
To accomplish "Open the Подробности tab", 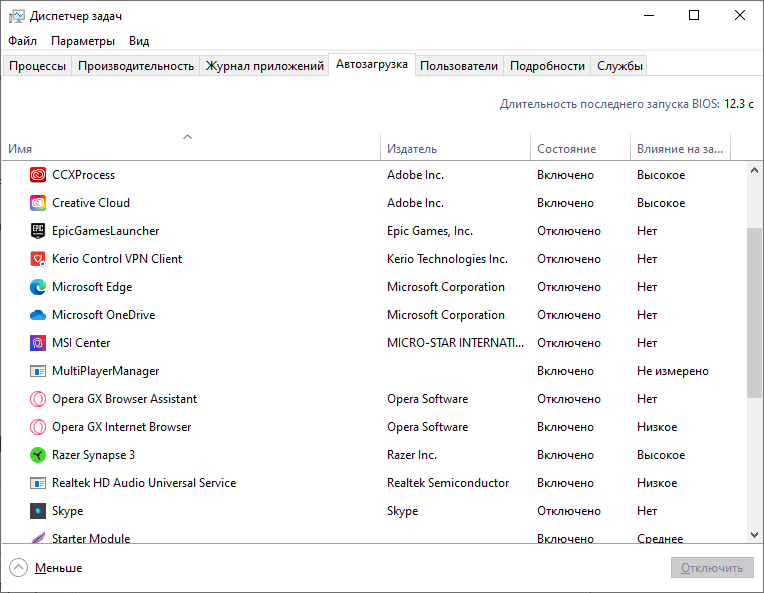I will (547, 66).
